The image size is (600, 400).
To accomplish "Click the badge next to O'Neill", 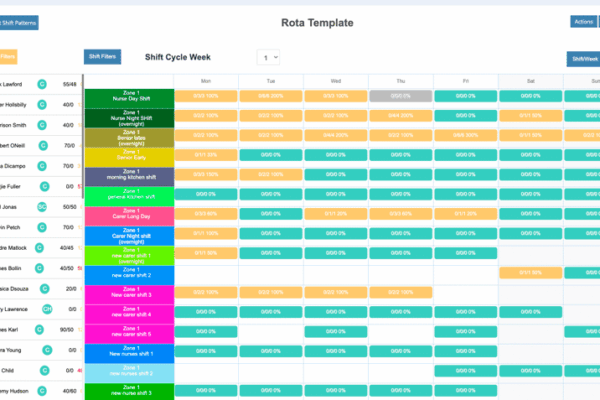I will pyautogui.click(x=42, y=146).
